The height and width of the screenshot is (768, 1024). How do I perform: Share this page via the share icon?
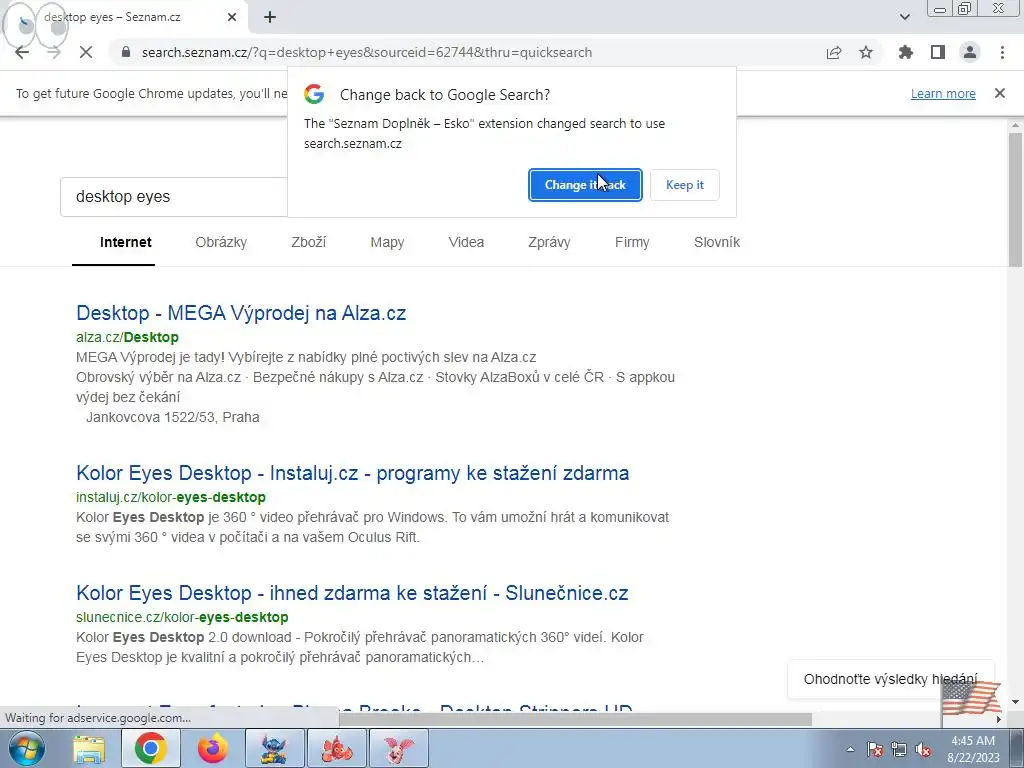click(834, 52)
